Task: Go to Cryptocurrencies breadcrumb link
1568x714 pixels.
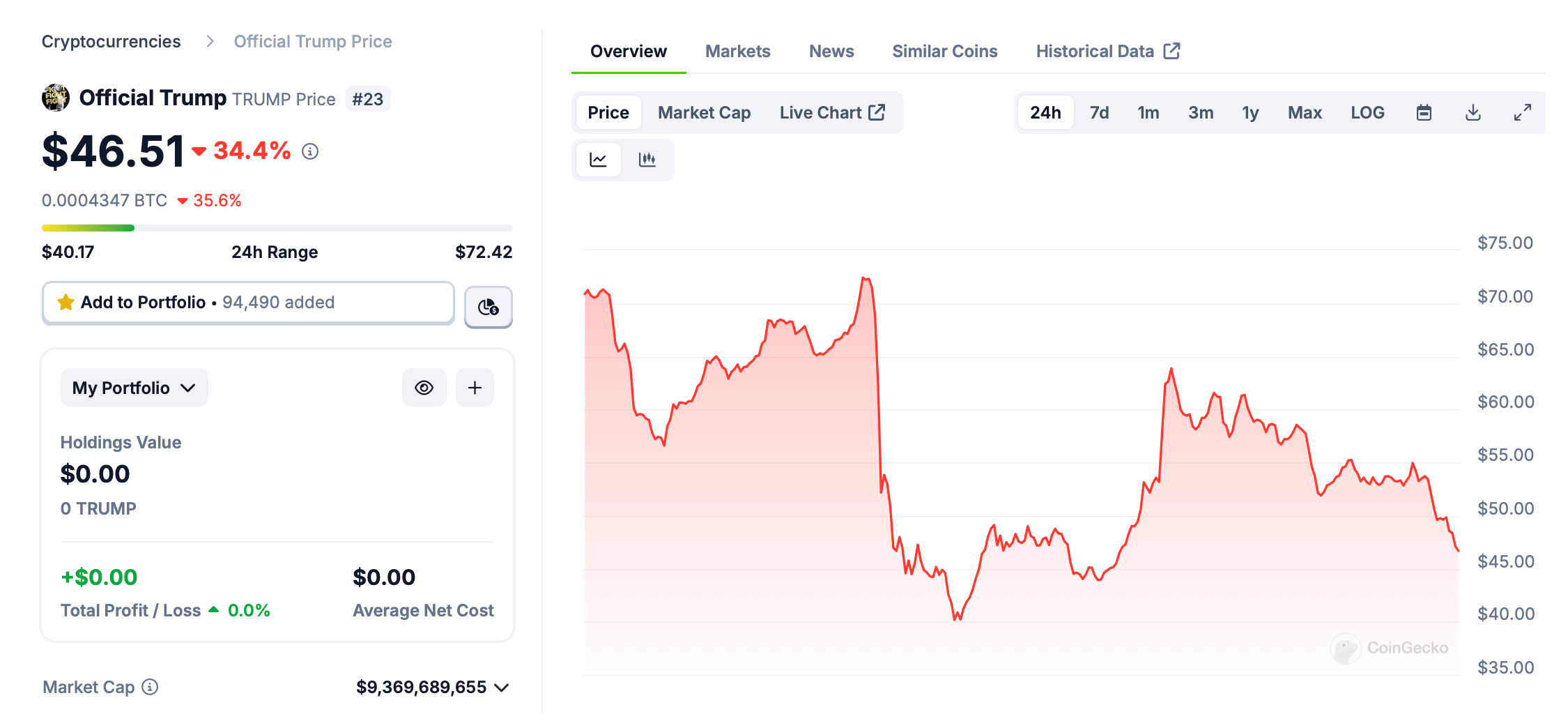Action: pos(112,42)
